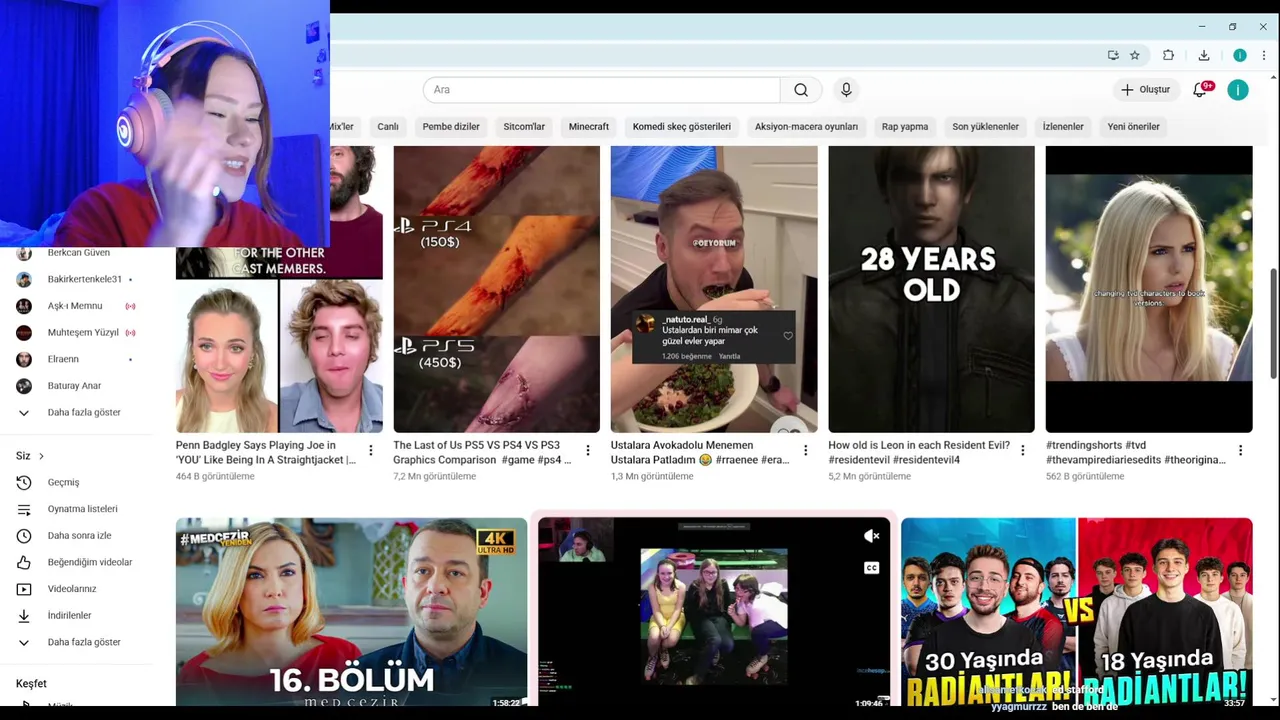Select the Son yüklenenler chip
The image size is (1280, 720).
(985, 127)
